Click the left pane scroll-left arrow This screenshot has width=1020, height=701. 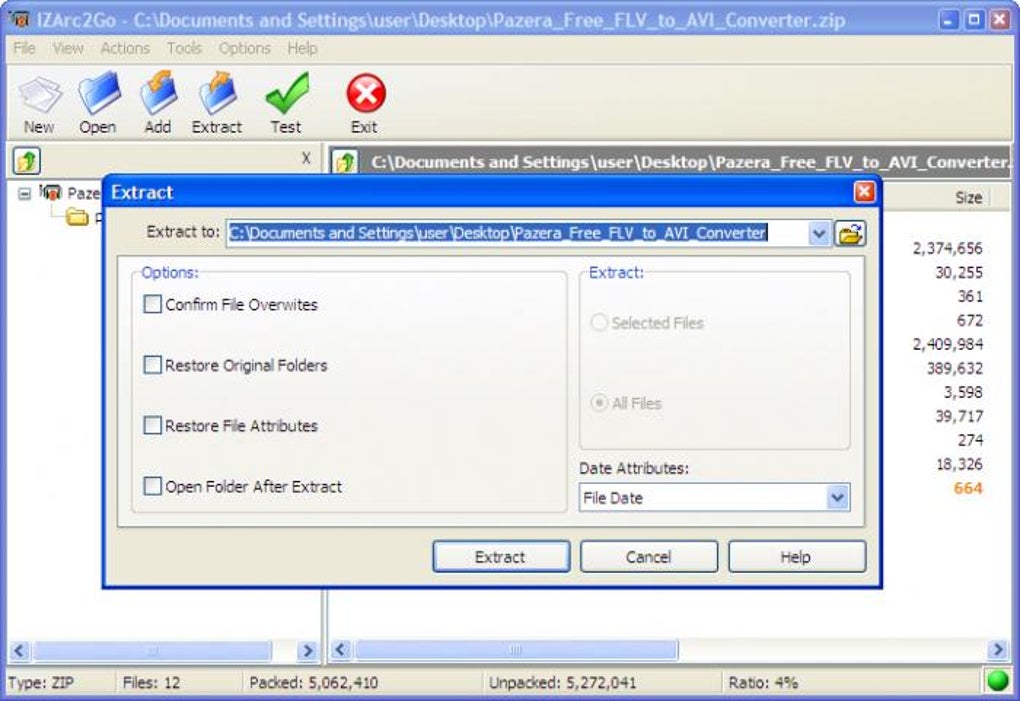pyautogui.click(x=19, y=650)
